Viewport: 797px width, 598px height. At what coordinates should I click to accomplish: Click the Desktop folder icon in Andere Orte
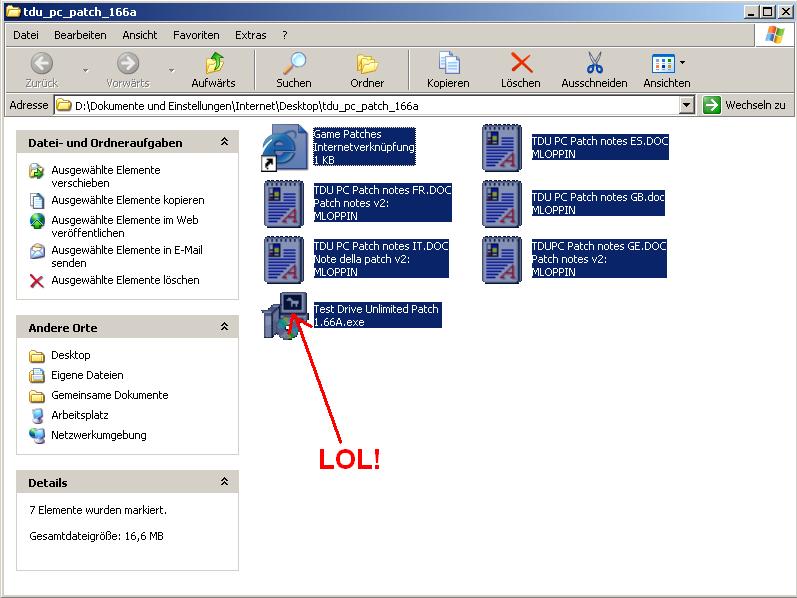(37, 355)
